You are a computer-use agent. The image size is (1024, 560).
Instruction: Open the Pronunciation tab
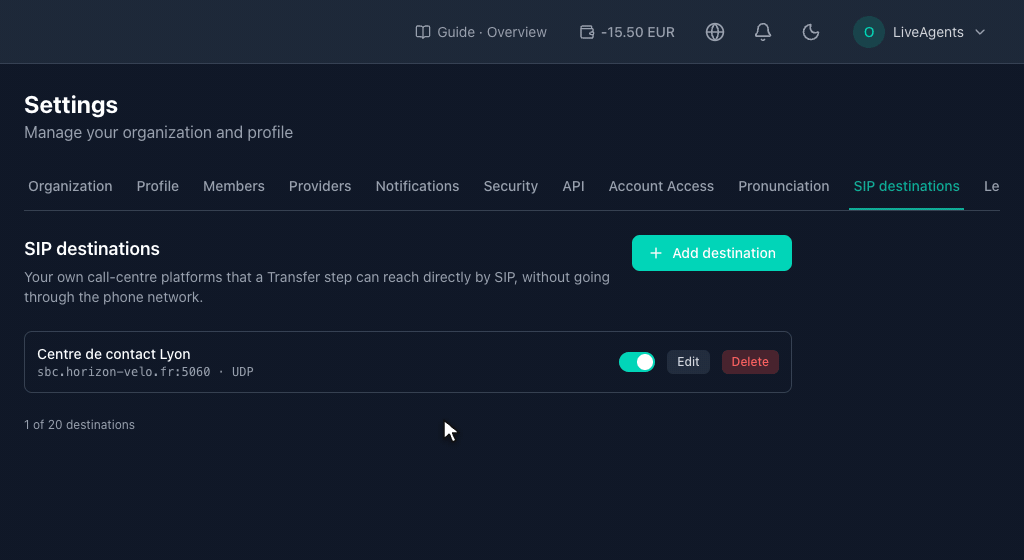coord(784,187)
